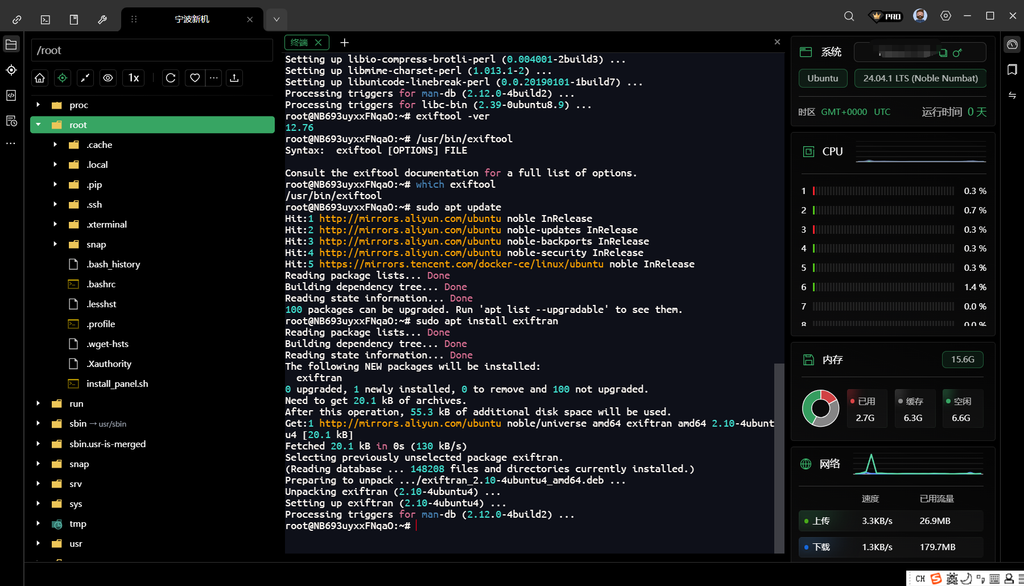Click the 24.04.1 LTS version badge
This screenshot has width=1024, height=586.
point(920,78)
